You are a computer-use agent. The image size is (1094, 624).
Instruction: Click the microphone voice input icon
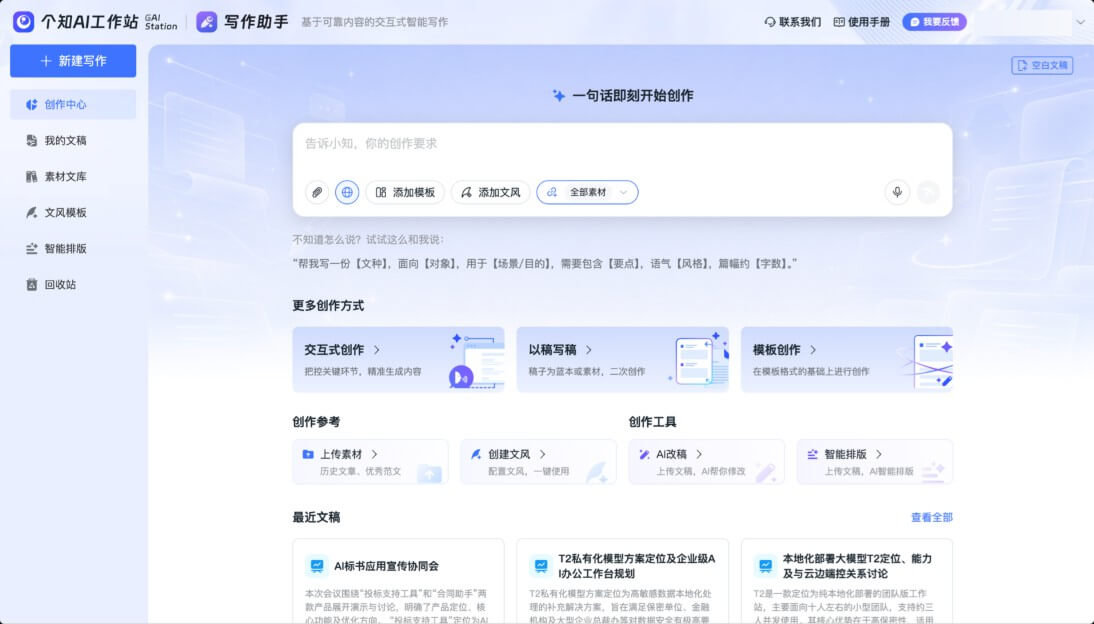[x=897, y=192]
